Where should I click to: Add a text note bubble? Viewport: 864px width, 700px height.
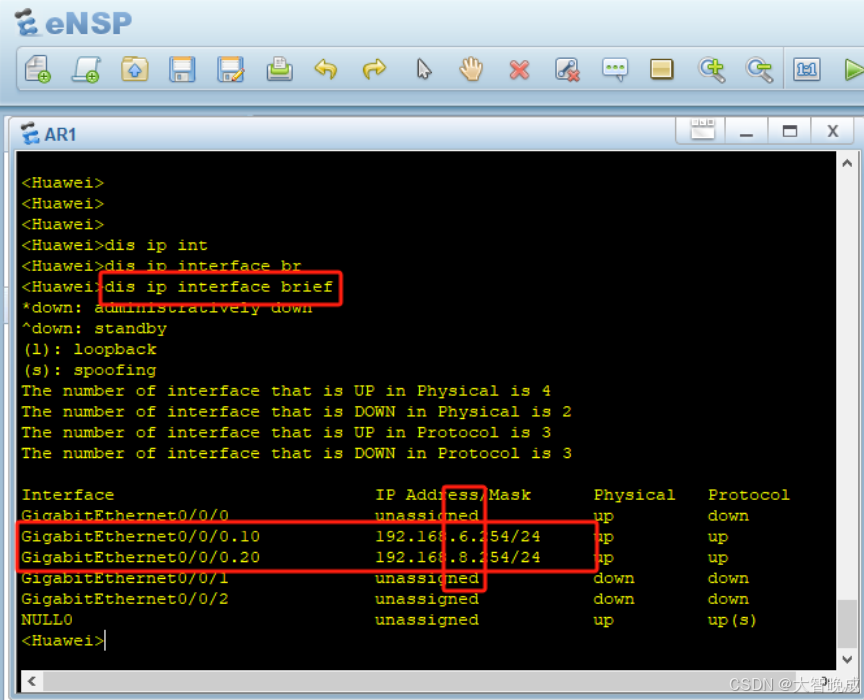click(615, 69)
